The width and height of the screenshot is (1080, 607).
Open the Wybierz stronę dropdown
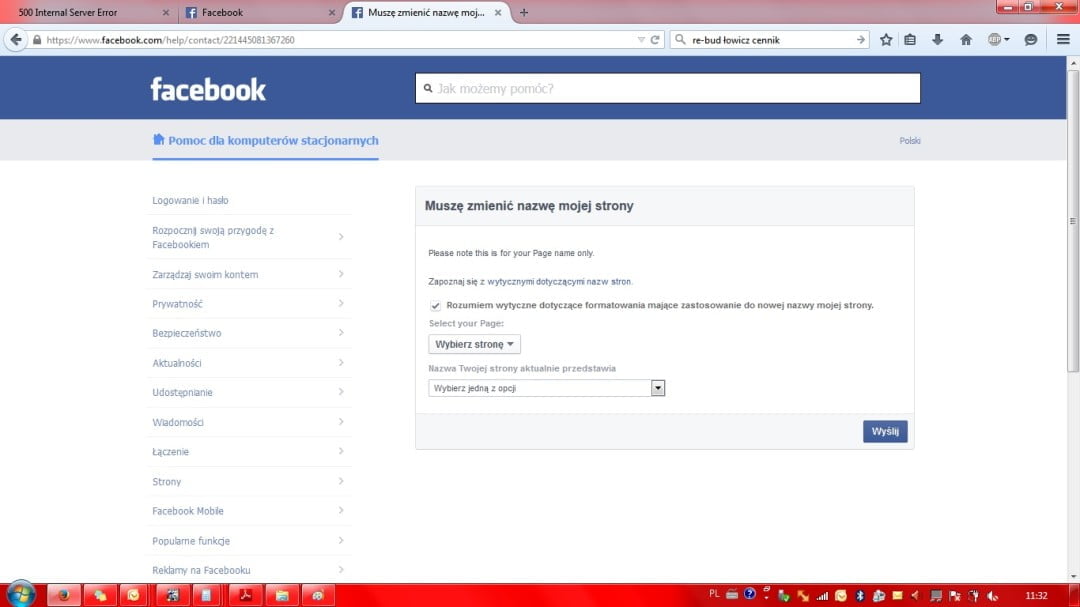(x=474, y=344)
